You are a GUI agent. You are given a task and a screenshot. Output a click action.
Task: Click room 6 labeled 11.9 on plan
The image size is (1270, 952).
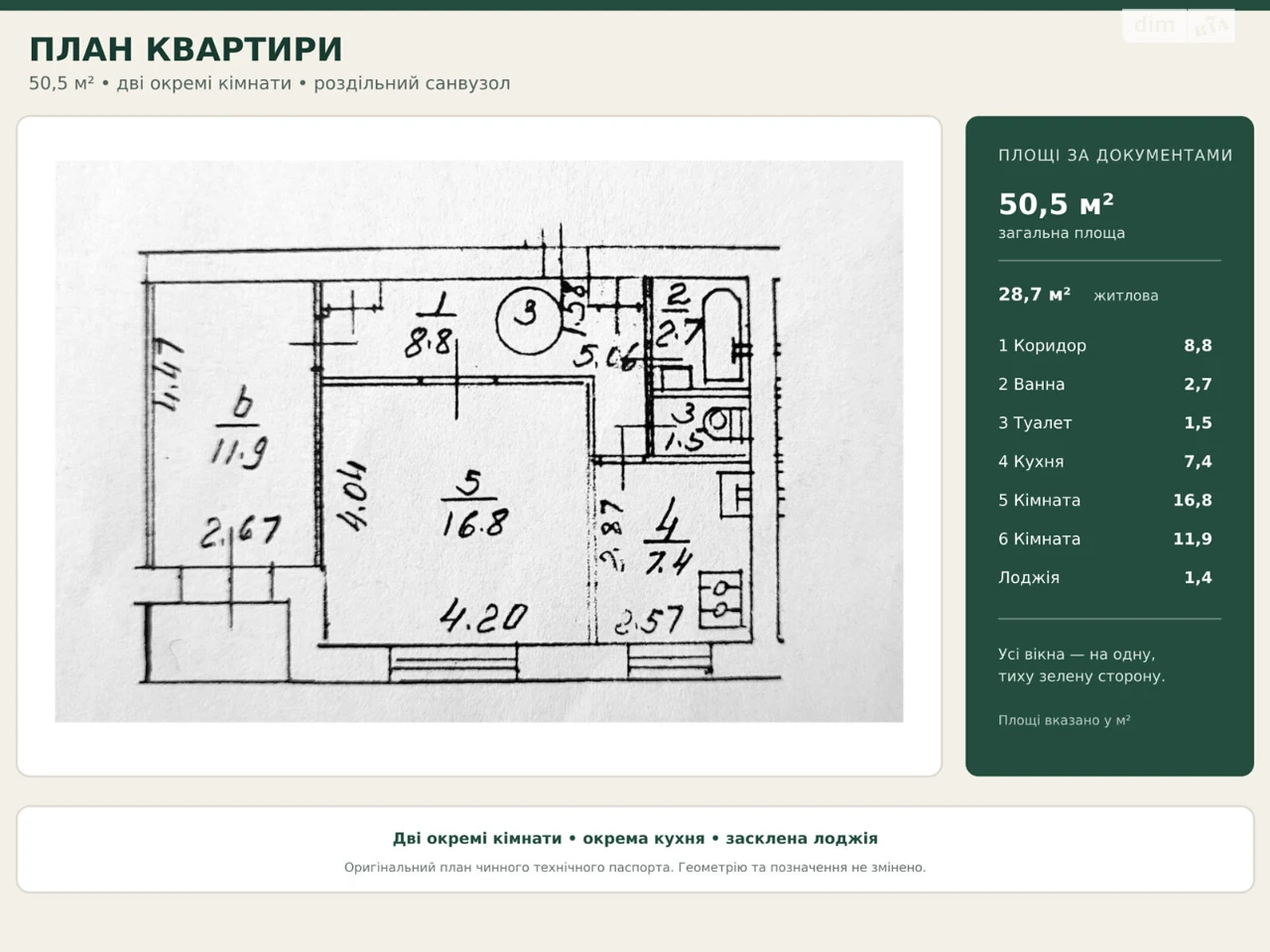[239, 429]
